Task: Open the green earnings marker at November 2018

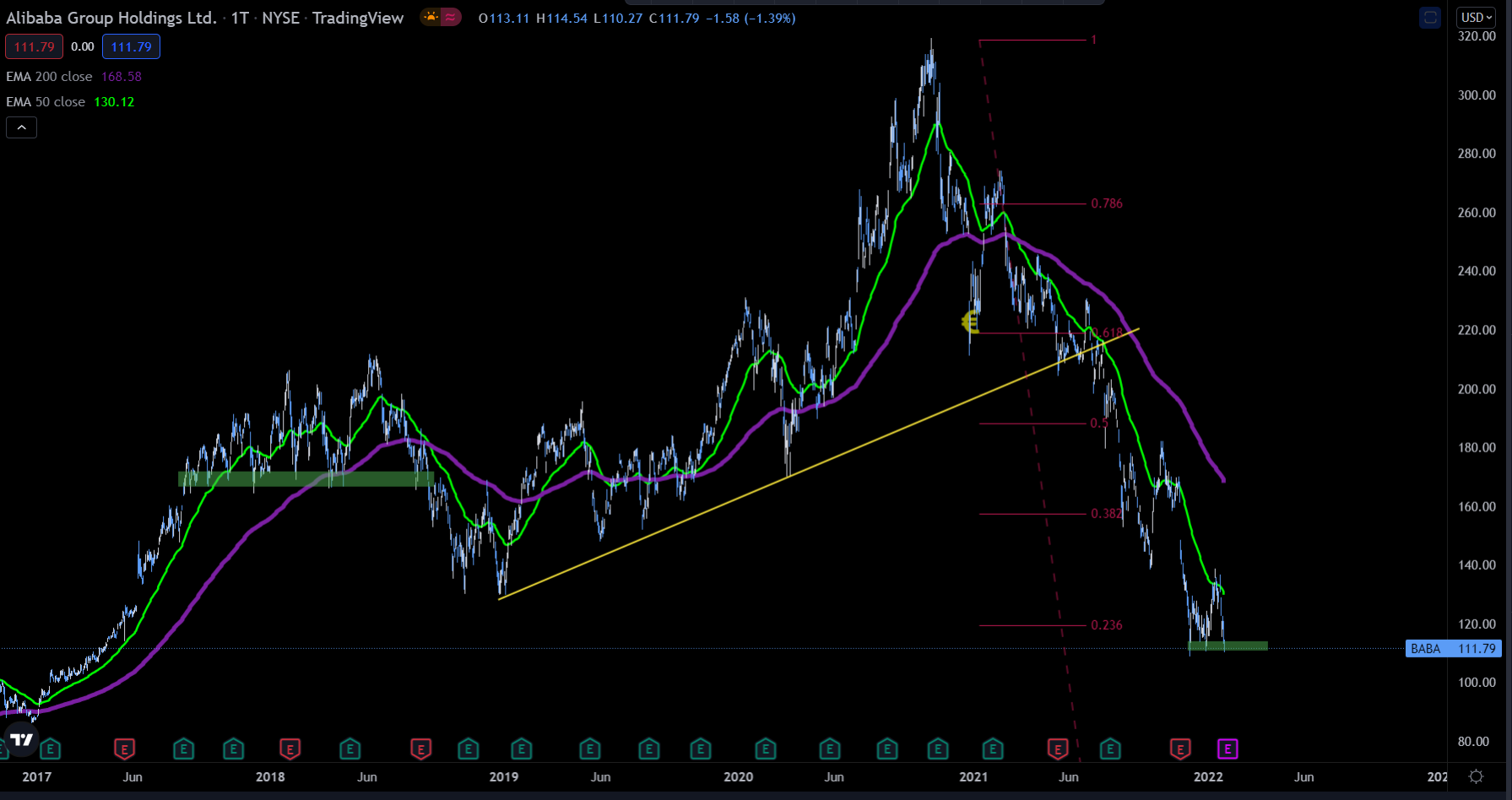Action: pos(468,749)
